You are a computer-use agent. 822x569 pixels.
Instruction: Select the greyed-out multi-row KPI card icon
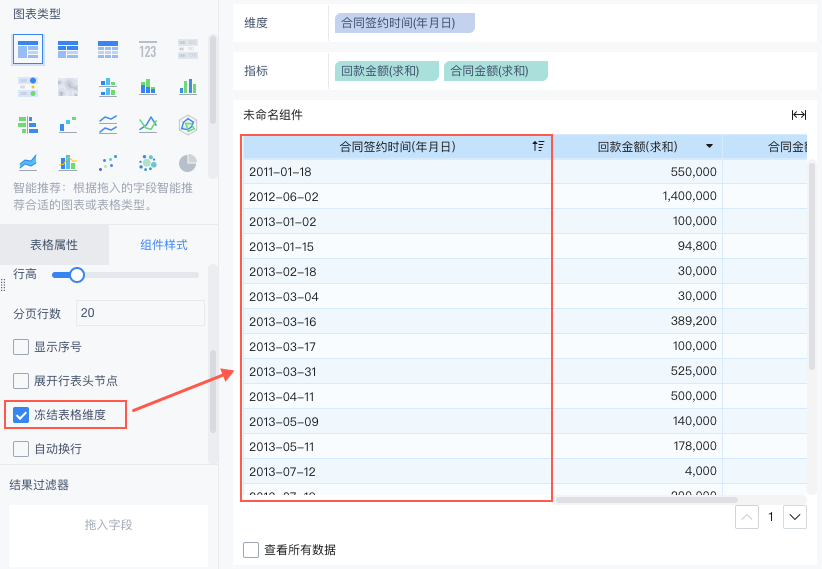point(188,49)
